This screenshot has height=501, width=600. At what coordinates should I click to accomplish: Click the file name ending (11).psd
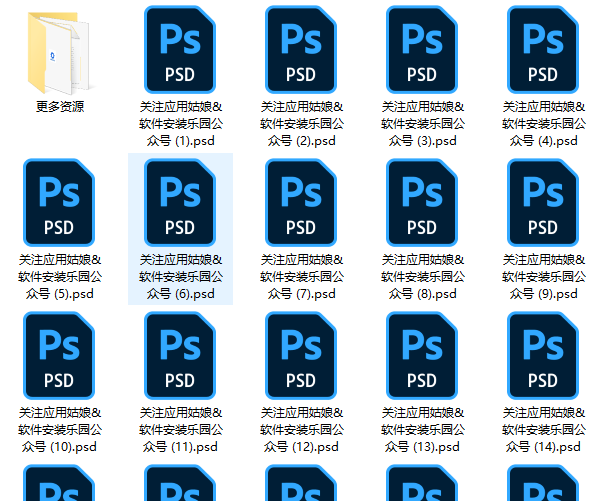[x=181, y=430]
